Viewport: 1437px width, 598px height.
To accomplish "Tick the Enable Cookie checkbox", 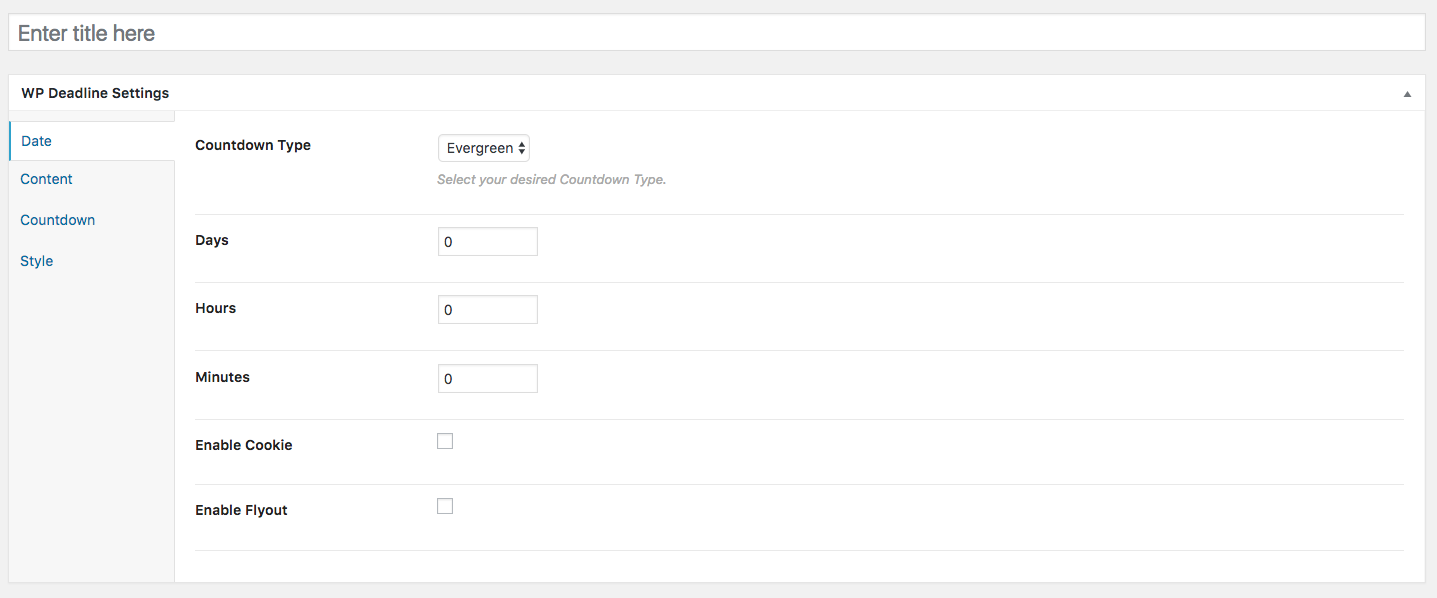I will point(445,441).
